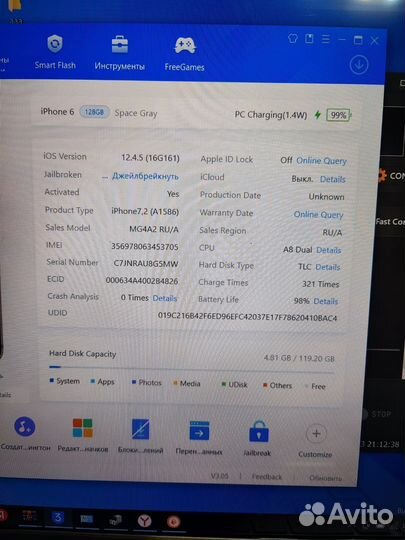Open the hamburger menu in title bar
405x540 pixels.
click(325, 39)
